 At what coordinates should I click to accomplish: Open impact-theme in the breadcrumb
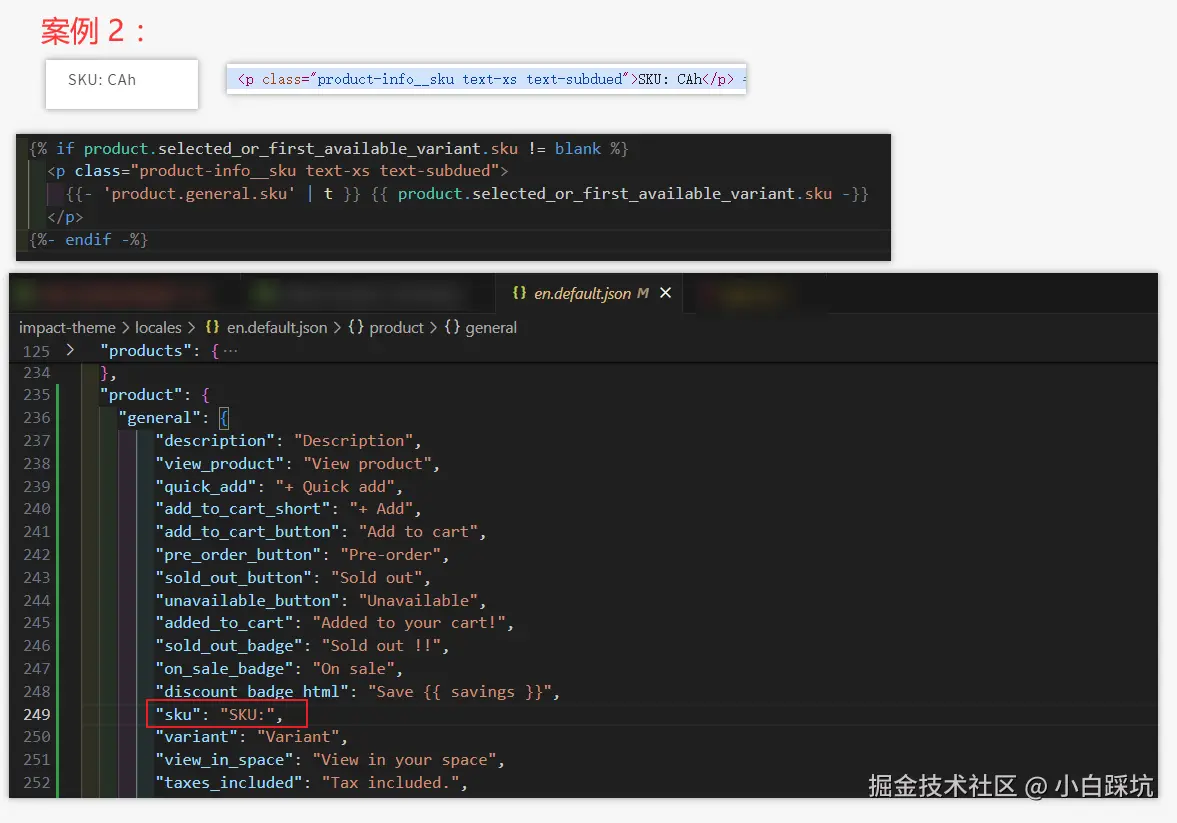[67, 327]
